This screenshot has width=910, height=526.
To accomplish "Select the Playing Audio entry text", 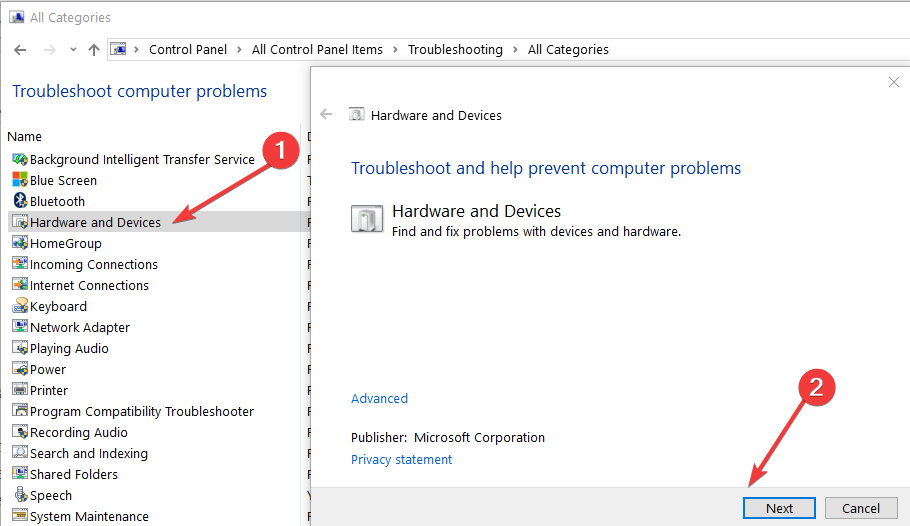I will 69,348.
